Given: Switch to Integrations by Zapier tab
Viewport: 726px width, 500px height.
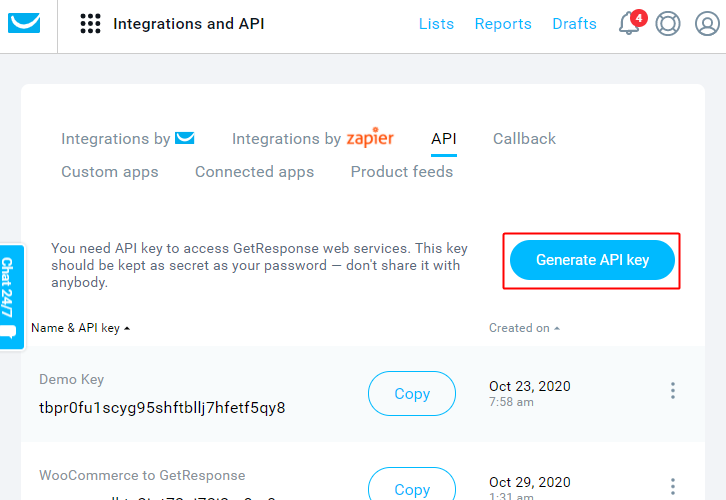Looking at the screenshot, I should [313, 138].
